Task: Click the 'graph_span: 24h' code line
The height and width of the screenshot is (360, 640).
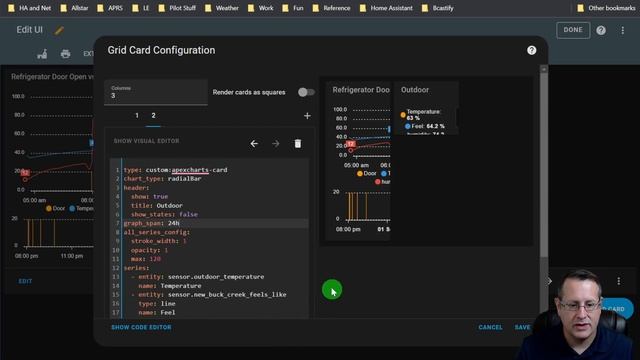Action: [x=151, y=223]
